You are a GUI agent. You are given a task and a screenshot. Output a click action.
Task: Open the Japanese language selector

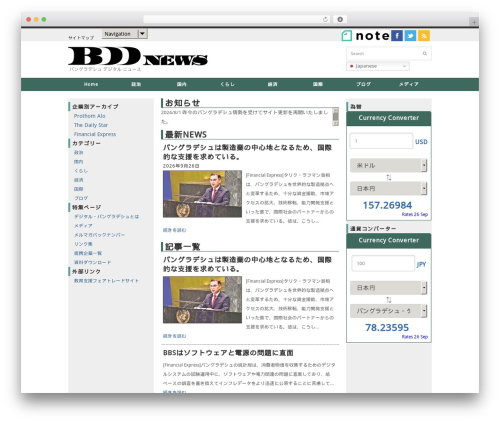(x=378, y=66)
